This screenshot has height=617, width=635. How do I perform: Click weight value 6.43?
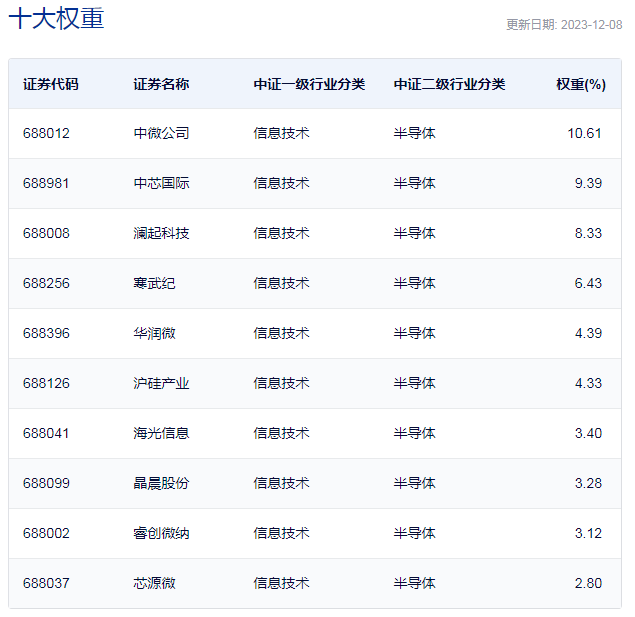click(x=588, y=283)
